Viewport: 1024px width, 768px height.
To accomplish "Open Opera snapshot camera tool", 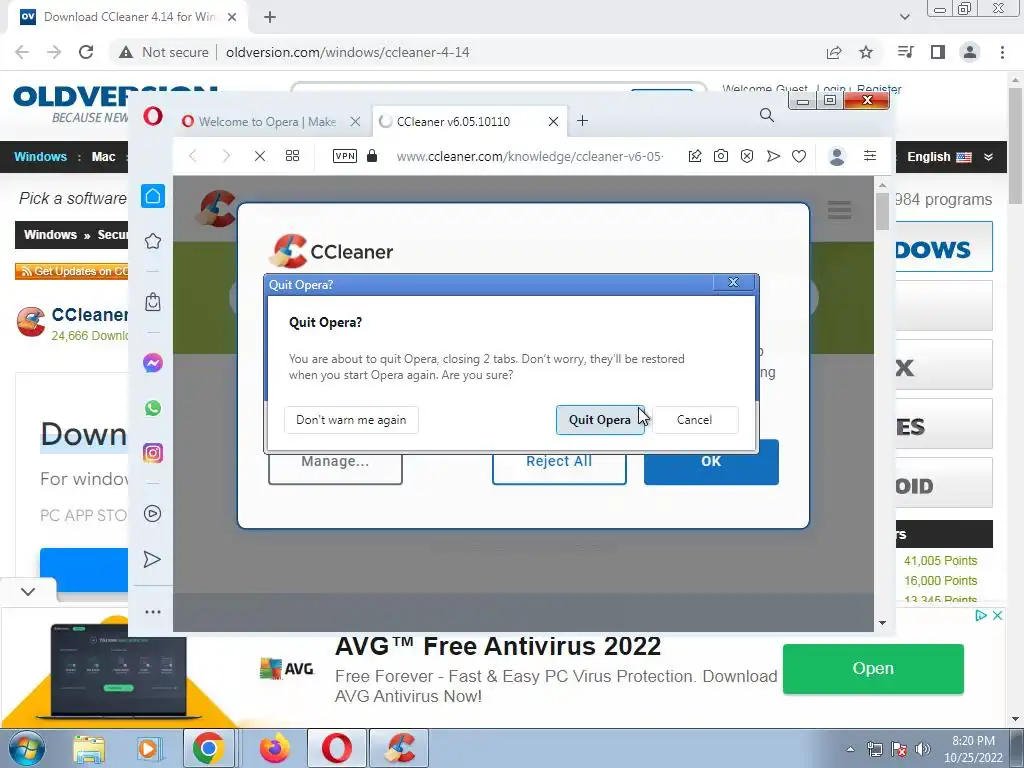I will pyautogui.click(x=721, y=156).
